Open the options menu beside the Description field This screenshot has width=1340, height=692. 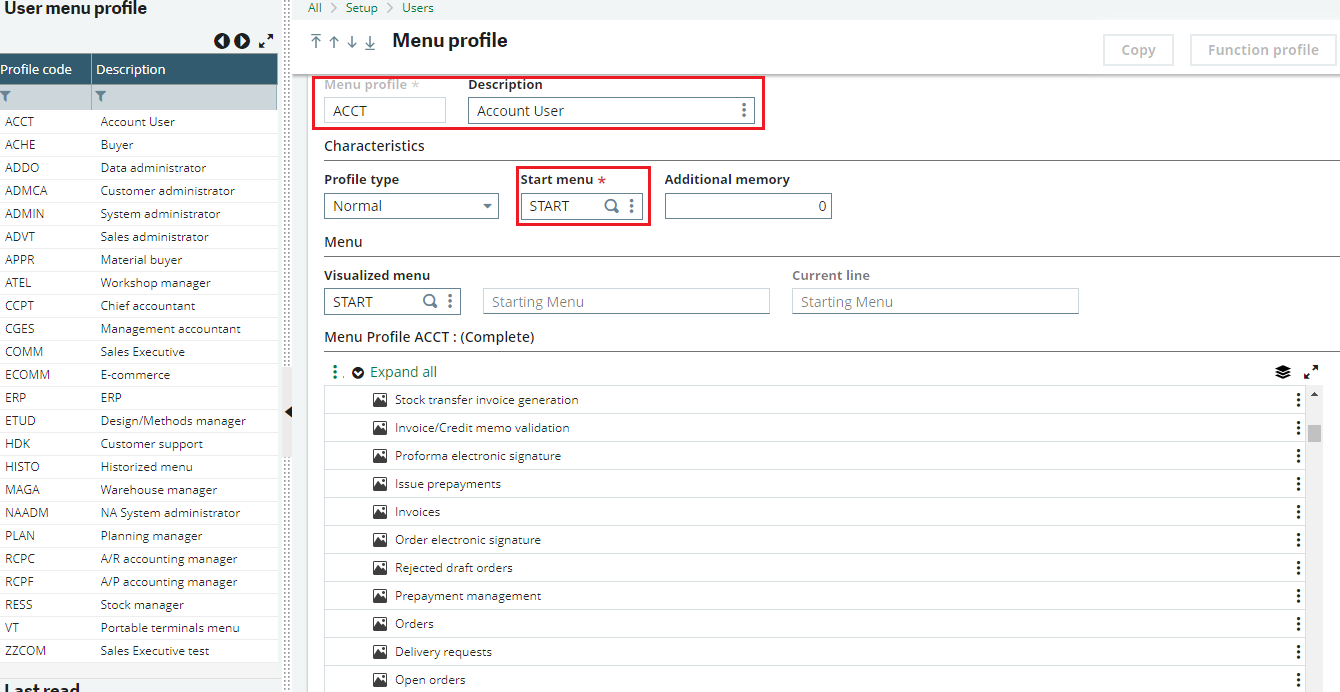click(743, 110)
